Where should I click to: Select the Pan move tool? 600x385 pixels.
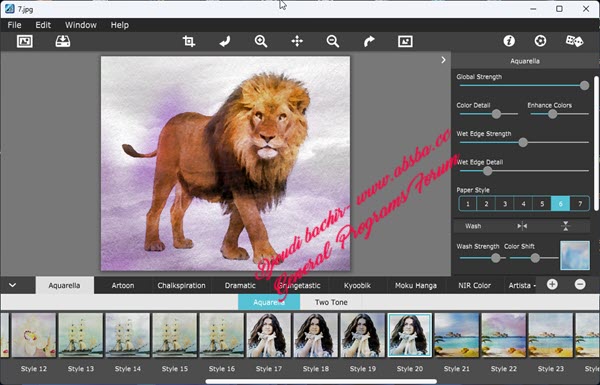297,41
